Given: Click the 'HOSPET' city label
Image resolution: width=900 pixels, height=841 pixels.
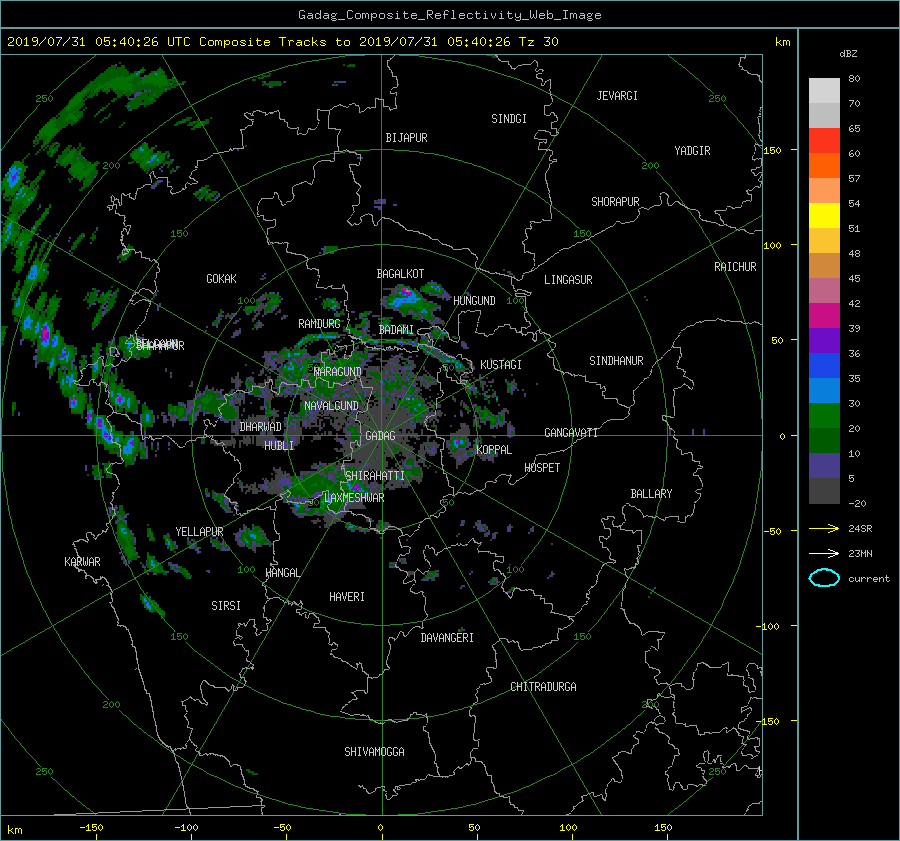Looking at the screenshot, I should click(542, 468).
